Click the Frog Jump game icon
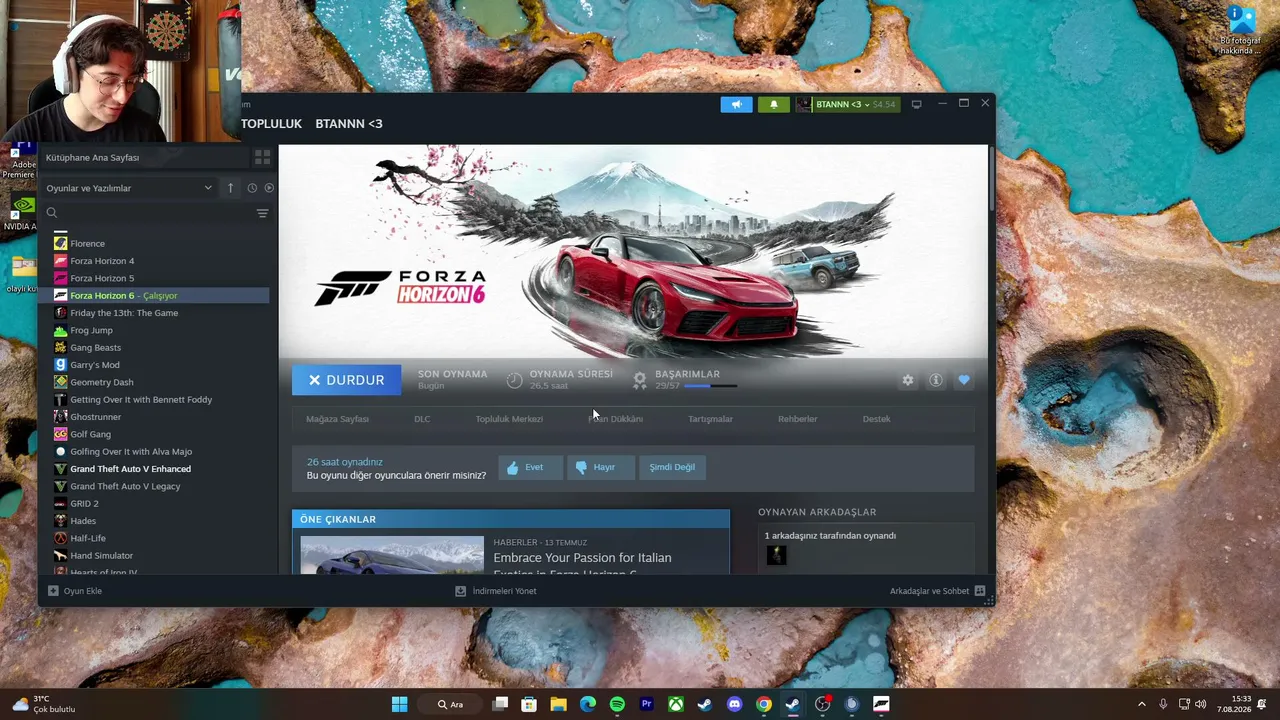The height and width of the screenshot is (720, 1280). (61, 330)
